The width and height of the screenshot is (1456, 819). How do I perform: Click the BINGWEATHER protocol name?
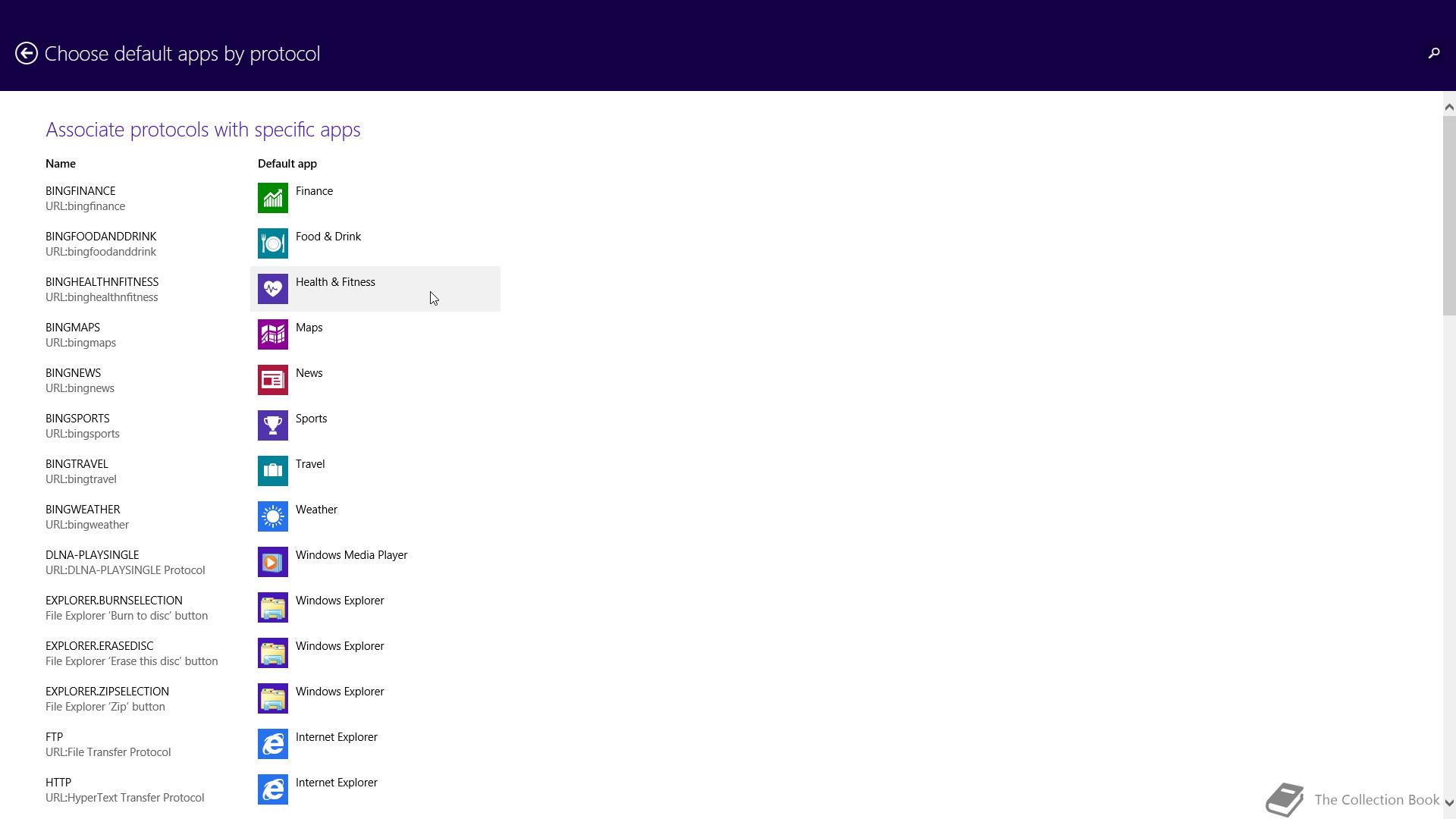pyautogui.click(x=83, y=510)
